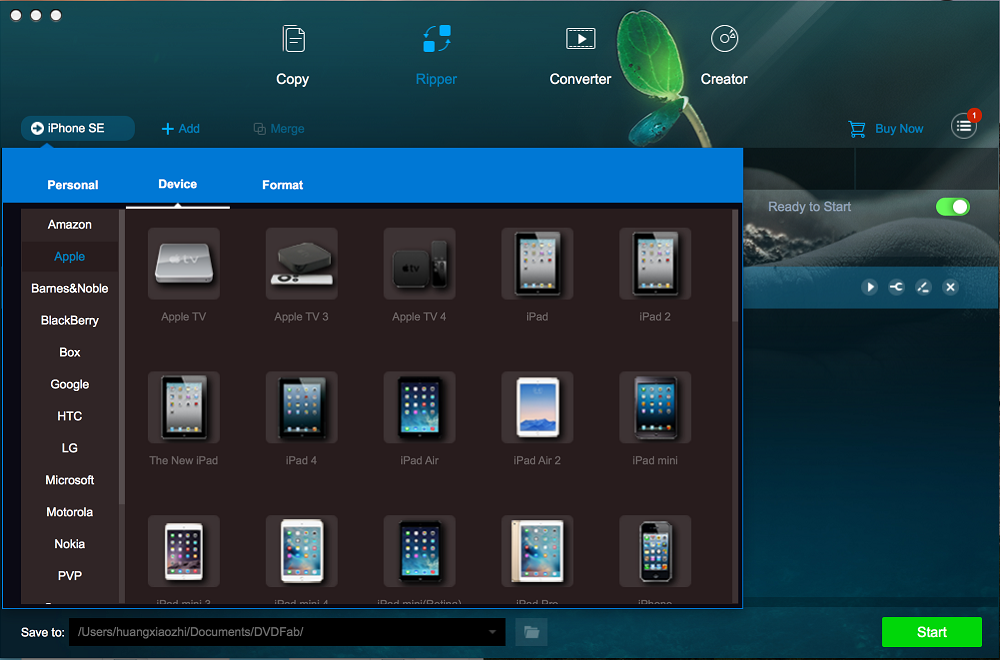Open the Copy module
Viewport: 1000px width, 660px height.
tap(293, 55)
